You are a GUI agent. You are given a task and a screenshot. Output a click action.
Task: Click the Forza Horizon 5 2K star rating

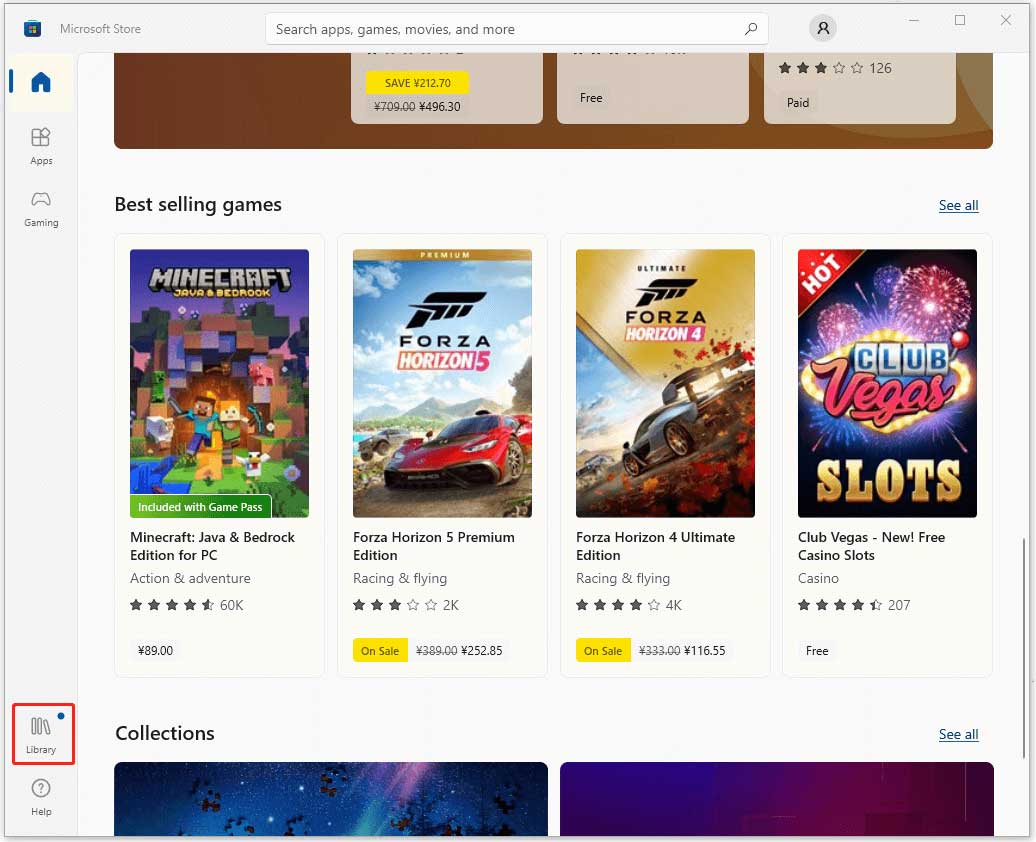point(406,605)
